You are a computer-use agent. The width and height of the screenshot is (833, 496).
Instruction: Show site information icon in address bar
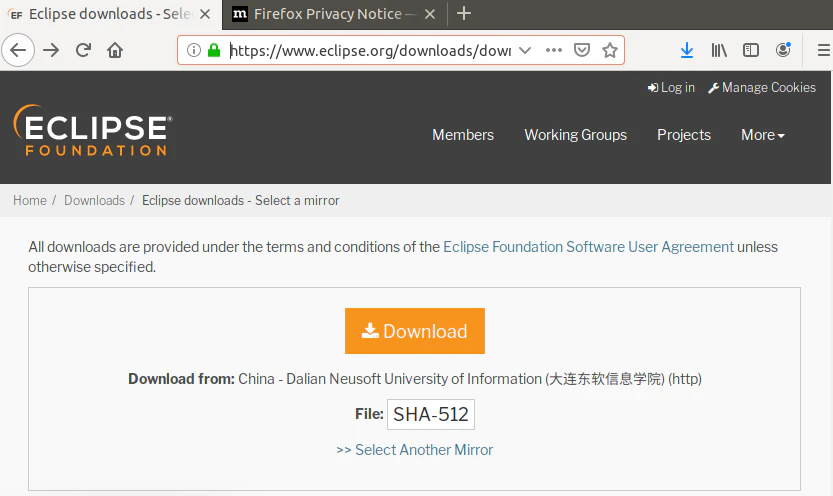[x=194, y=50]
